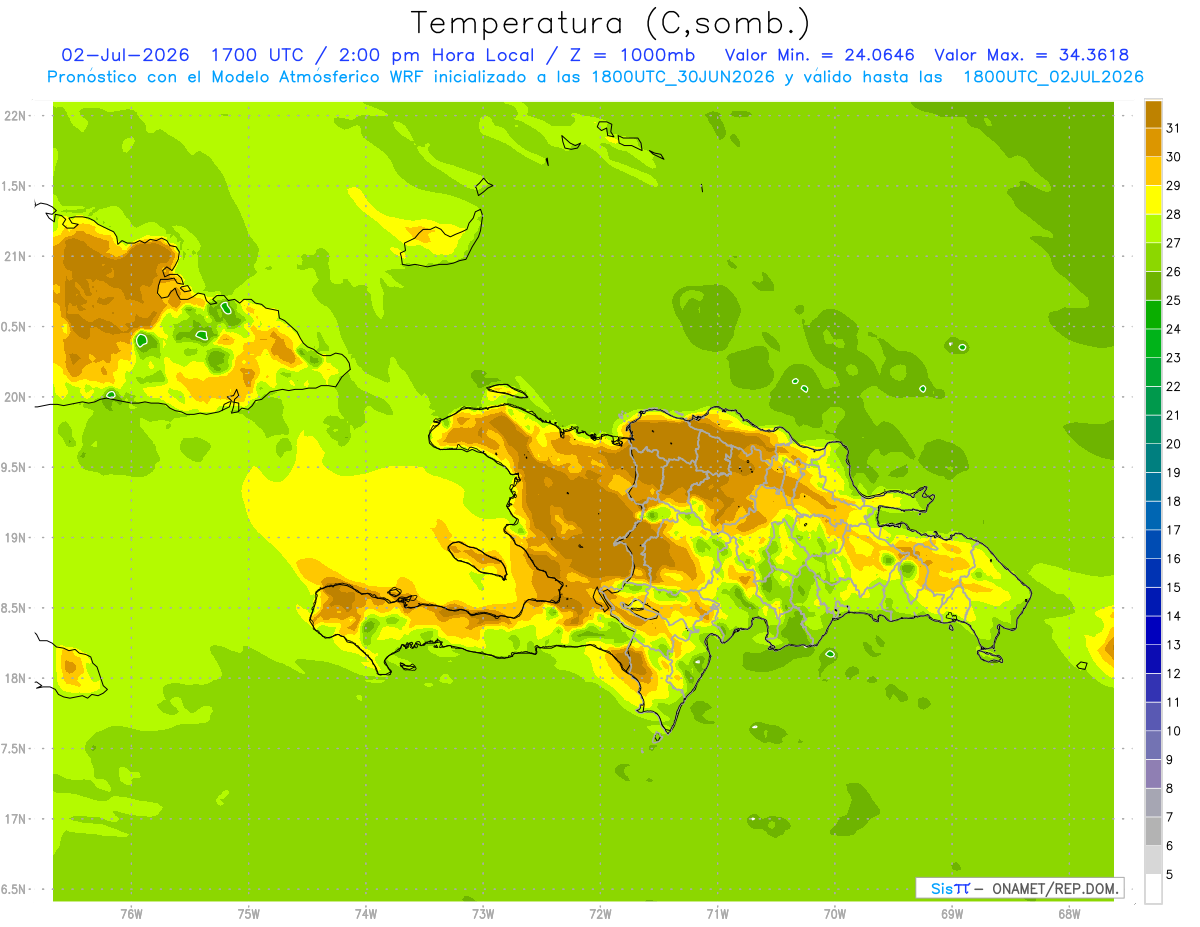Click the "22N" latitude axis label
This screenshot has height=927, width=1200.
[15, 116]
